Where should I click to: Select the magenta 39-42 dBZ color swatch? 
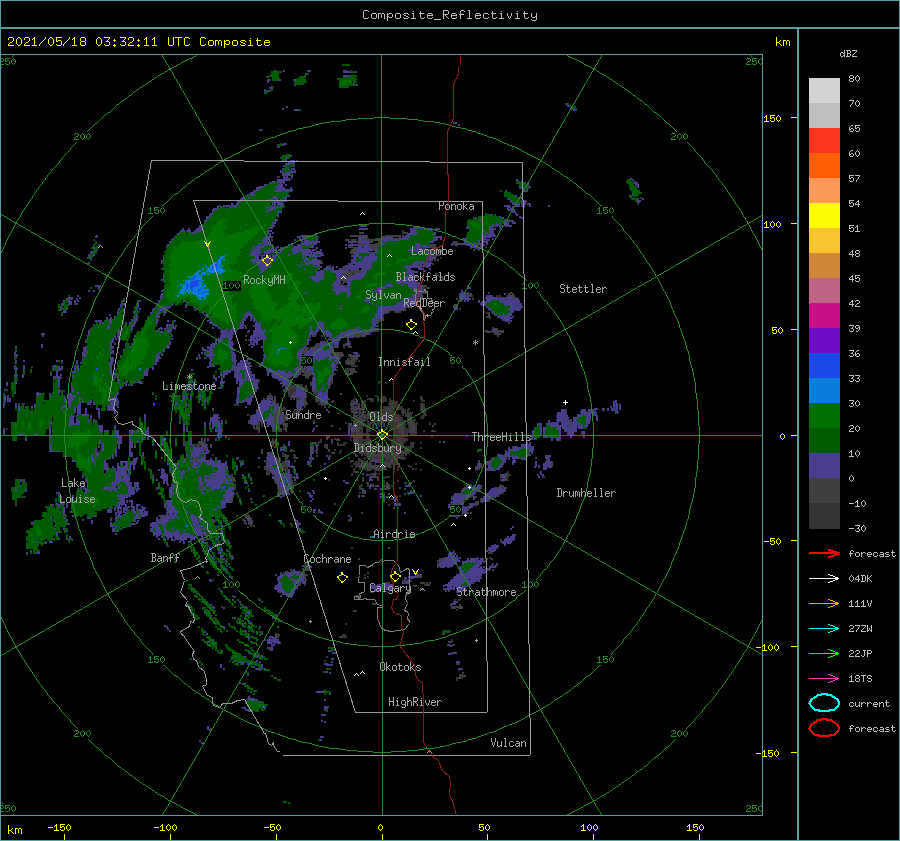coord(824,316)
